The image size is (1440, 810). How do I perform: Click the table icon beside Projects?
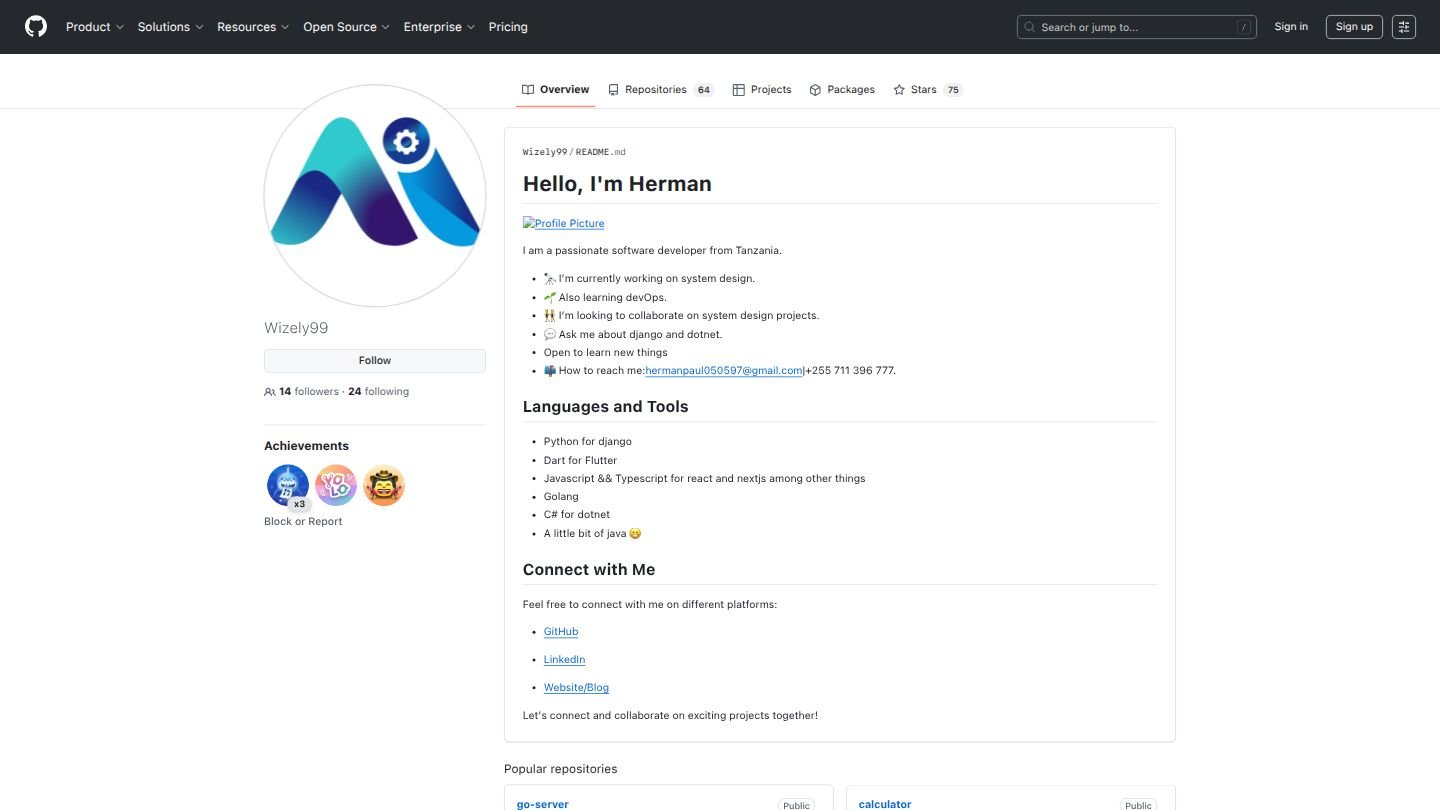pyautogui.click(x=738, y=89)
